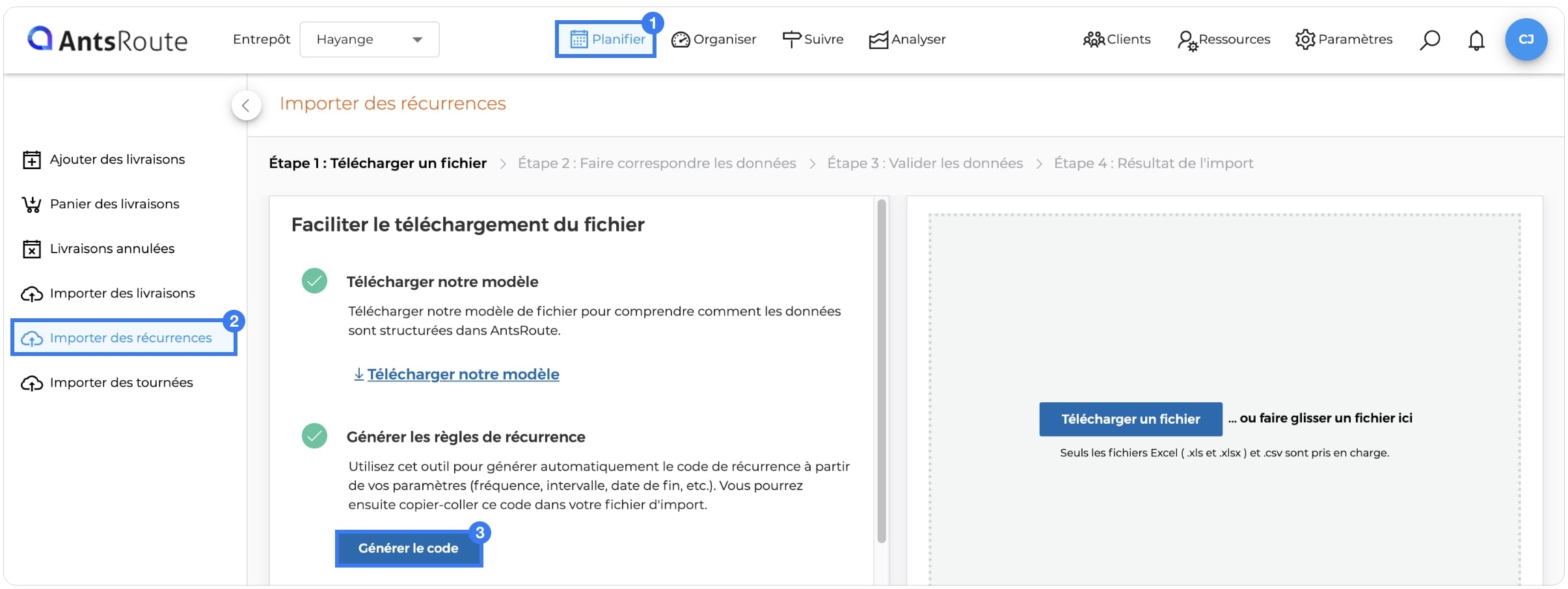Collapse the sidebar with chevron button
The width and height of the screenshot is (1568, 589).
pos(246,105)
